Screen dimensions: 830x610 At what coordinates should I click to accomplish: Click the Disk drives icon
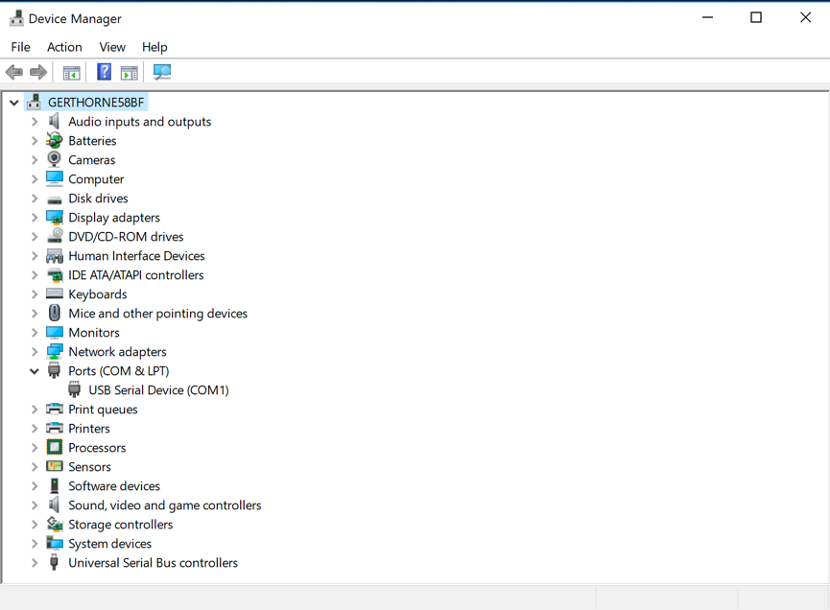tap(54, 200)
